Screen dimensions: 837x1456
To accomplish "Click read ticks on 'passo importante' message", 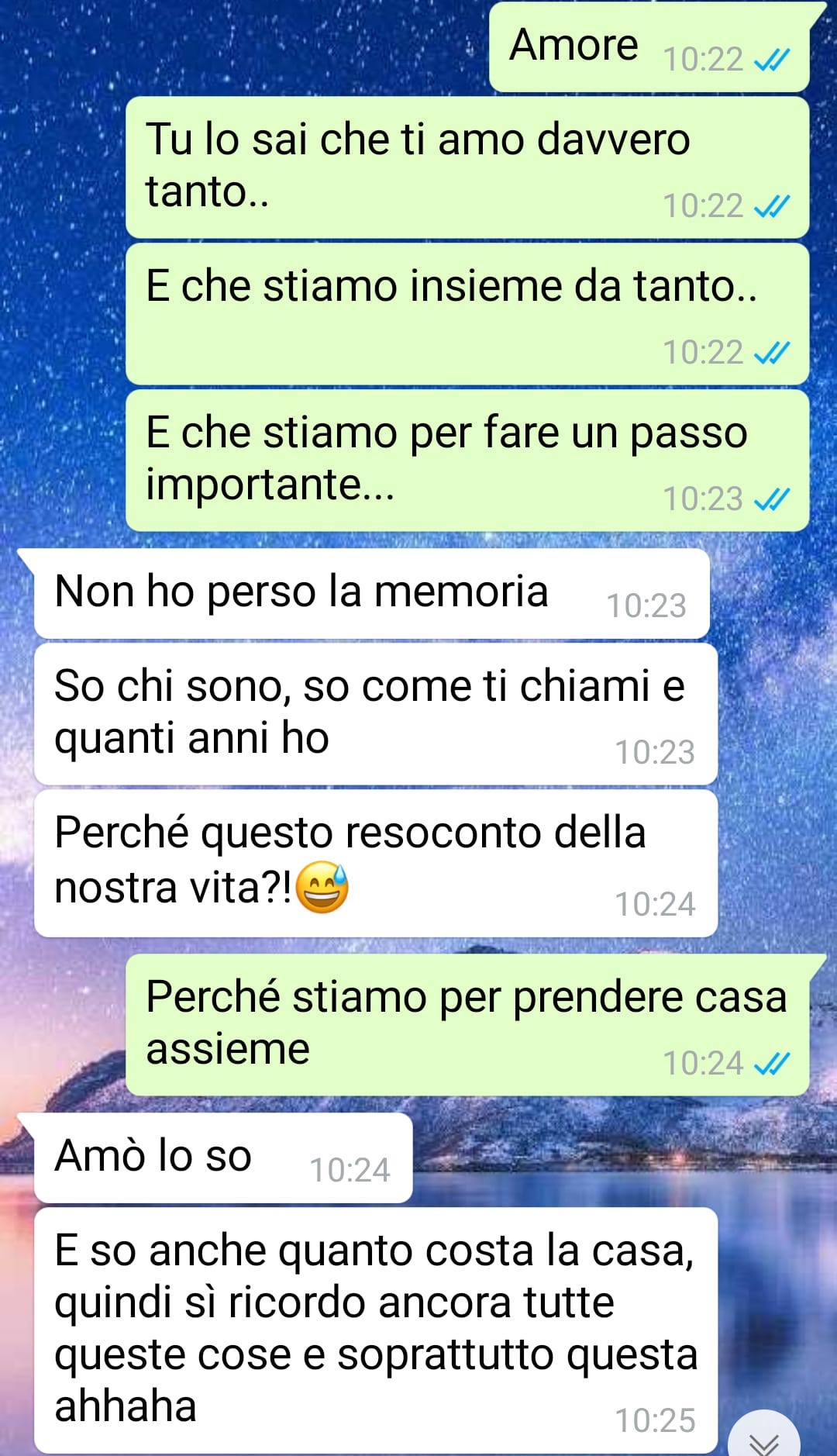I will 772,499.
